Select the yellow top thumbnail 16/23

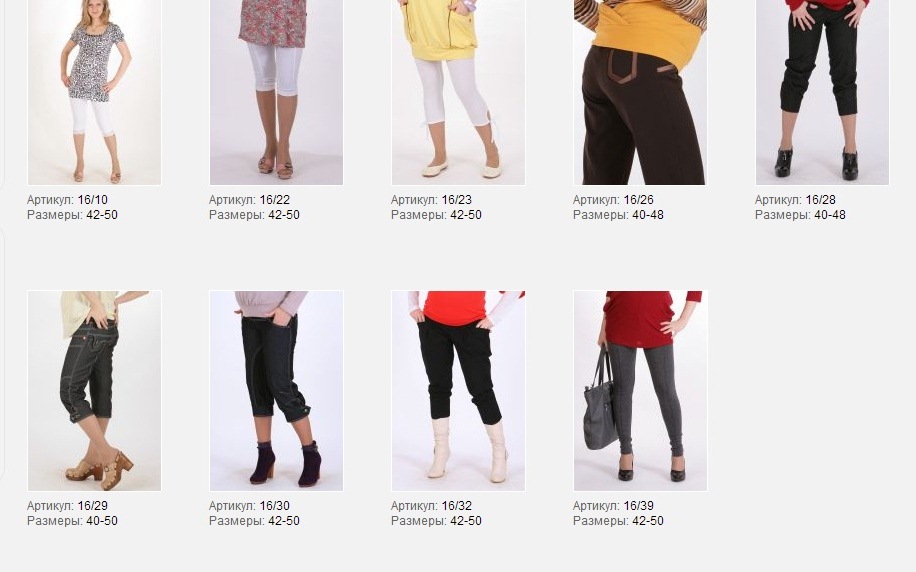coord(459,92)
